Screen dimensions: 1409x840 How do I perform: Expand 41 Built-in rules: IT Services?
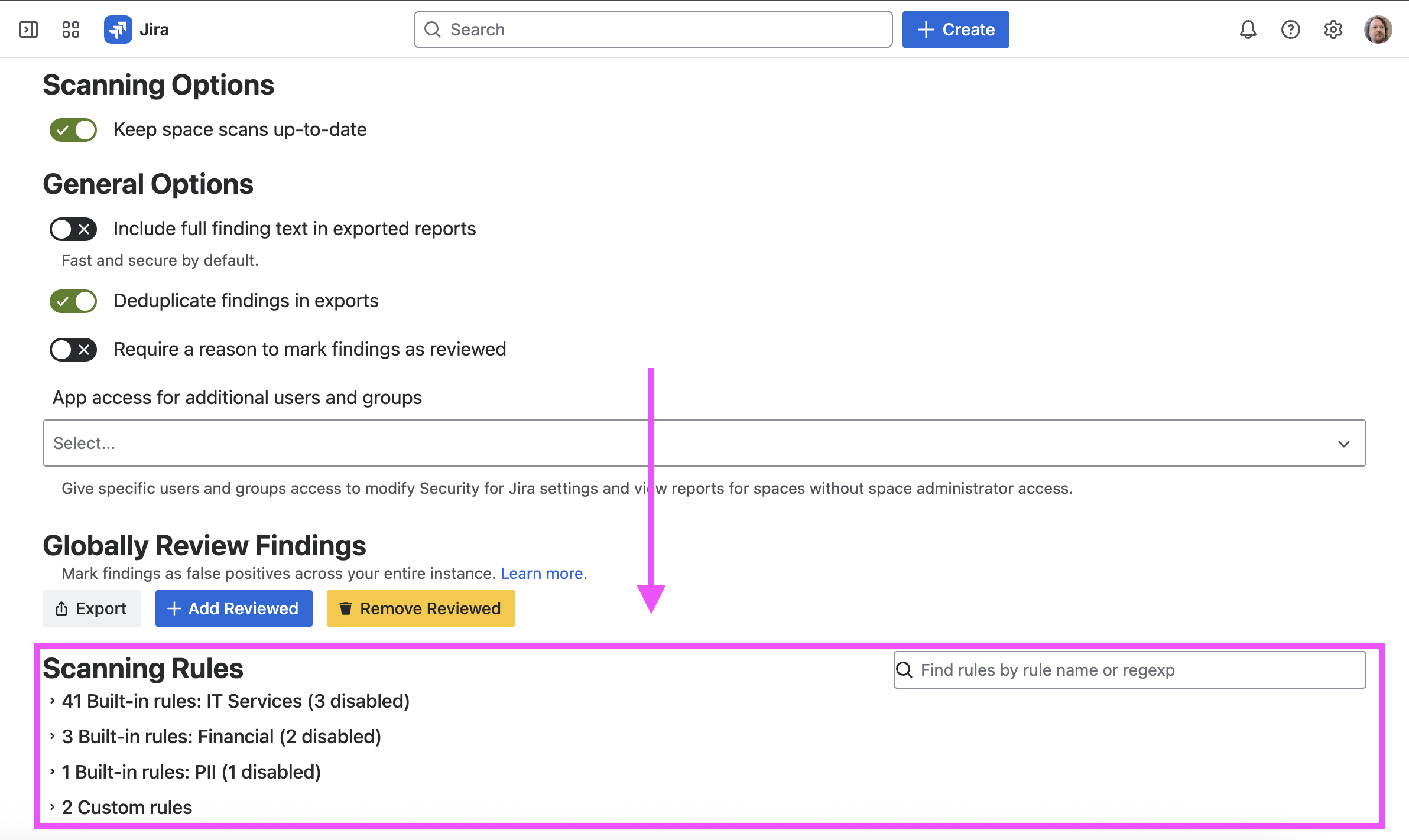(235, 701)
